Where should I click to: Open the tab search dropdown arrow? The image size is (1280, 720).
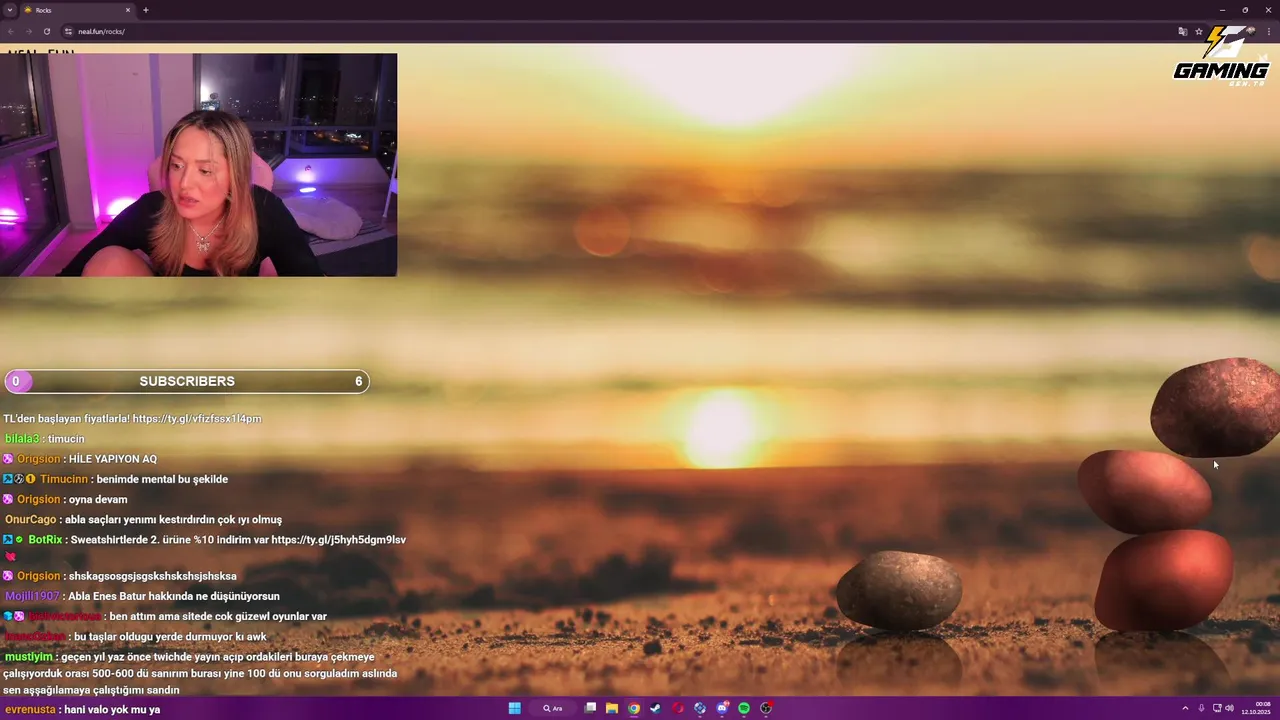(9, 10)
